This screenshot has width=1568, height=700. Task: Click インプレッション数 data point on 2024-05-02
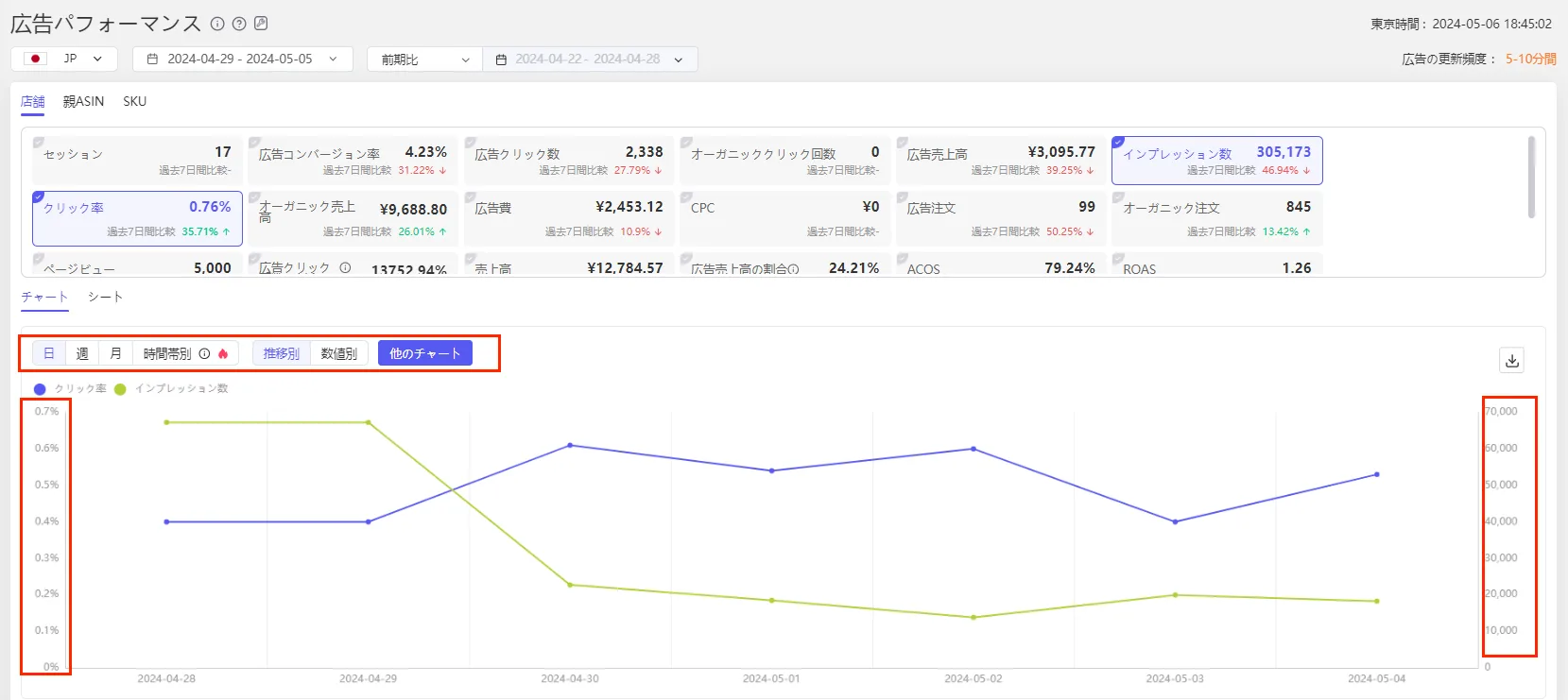click(974, 618)
